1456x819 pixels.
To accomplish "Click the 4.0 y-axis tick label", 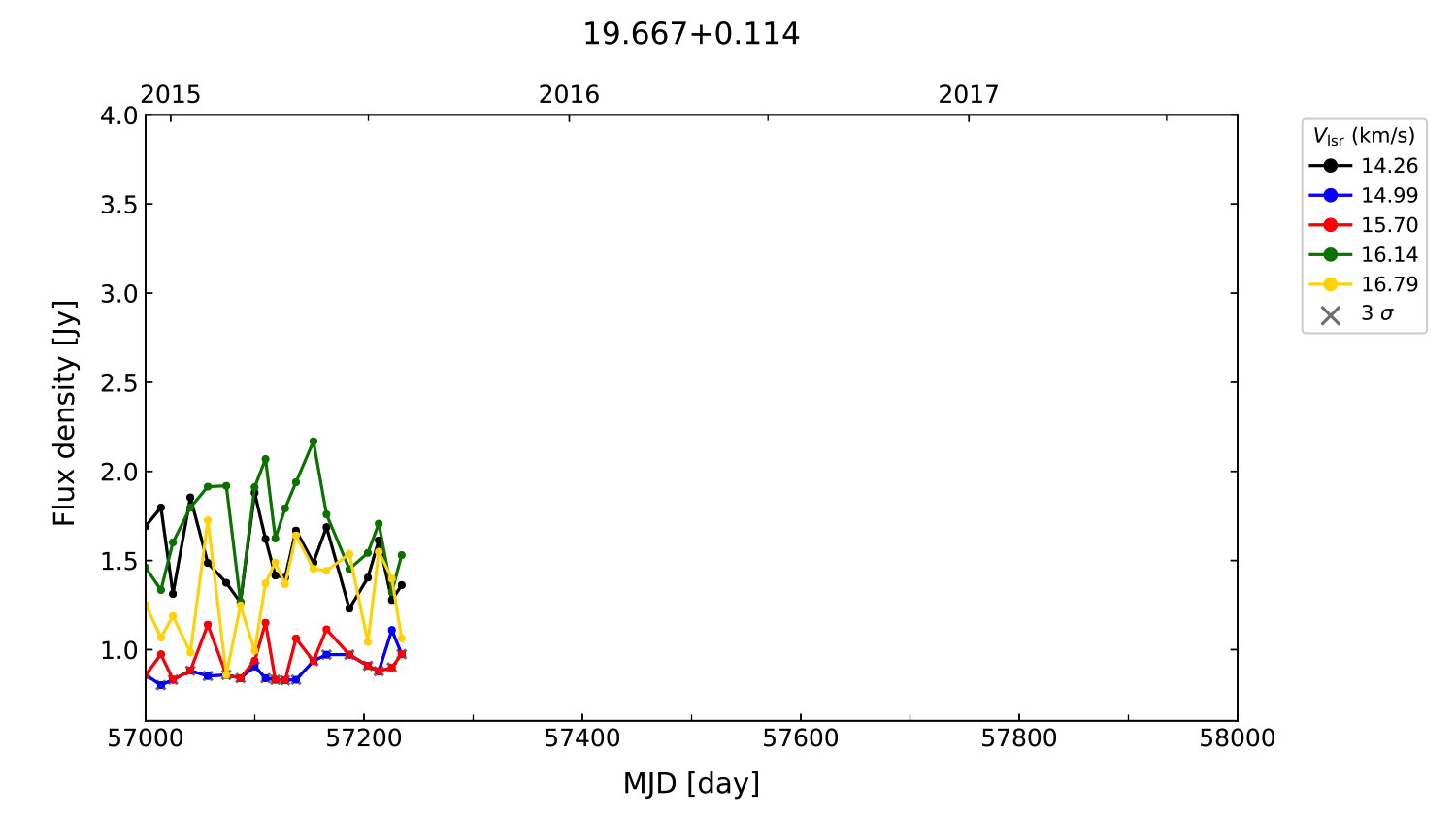I will pos(119,115).
